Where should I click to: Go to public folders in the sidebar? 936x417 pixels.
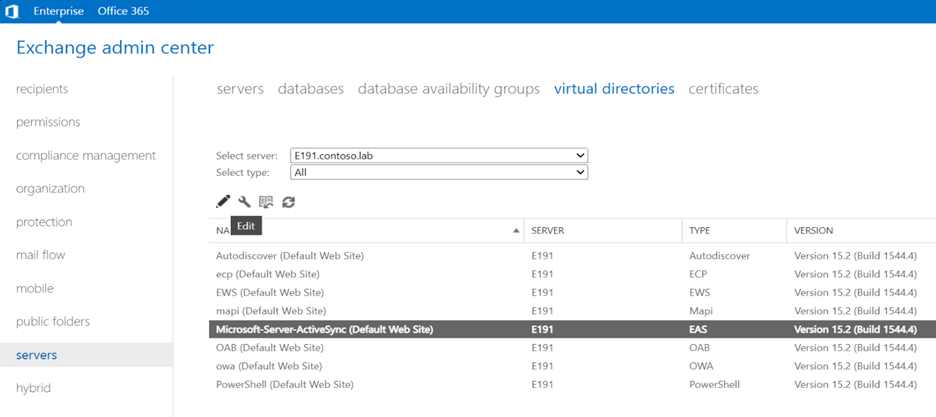[53, 322]
